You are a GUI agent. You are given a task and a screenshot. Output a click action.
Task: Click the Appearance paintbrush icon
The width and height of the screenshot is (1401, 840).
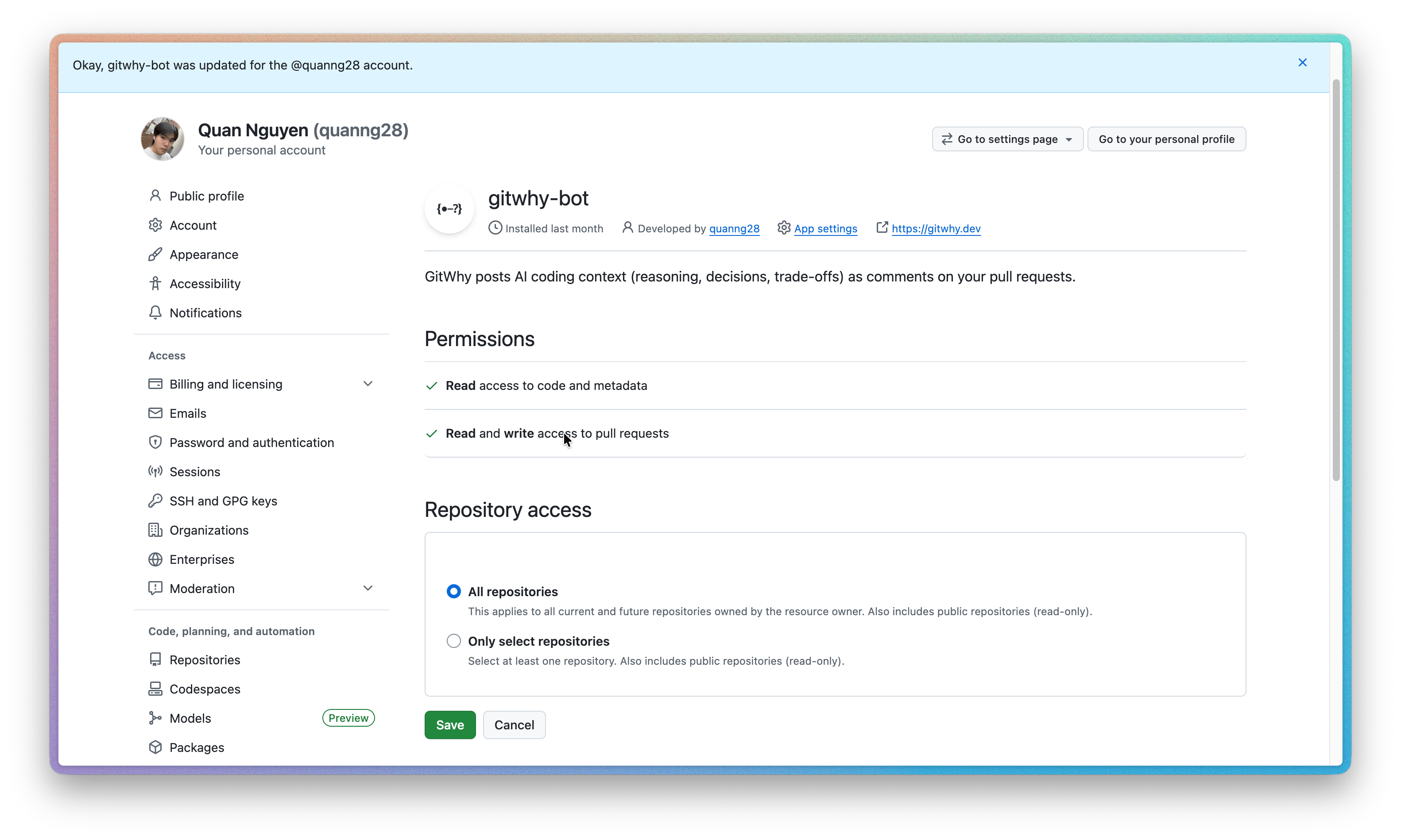click(155, 254)
